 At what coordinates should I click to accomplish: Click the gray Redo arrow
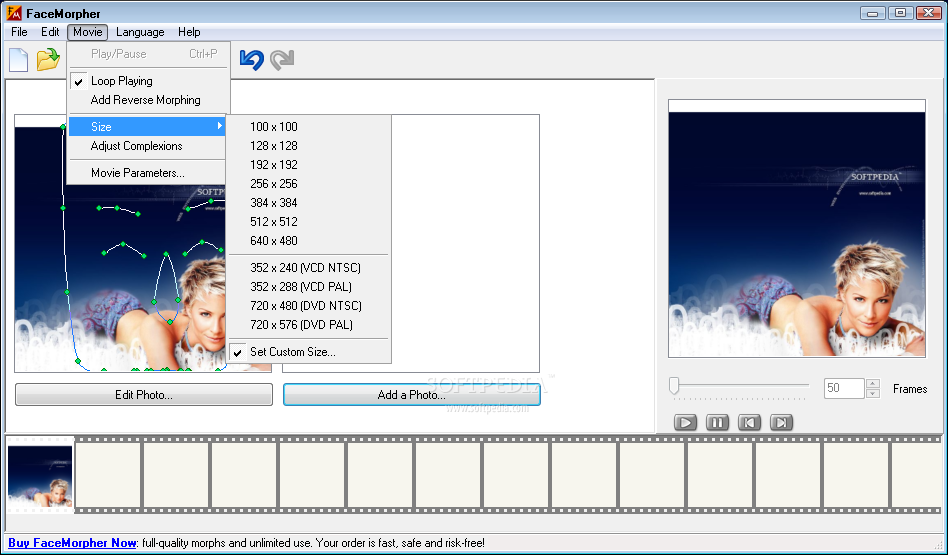pyautogui.click(x=282, y=59)
